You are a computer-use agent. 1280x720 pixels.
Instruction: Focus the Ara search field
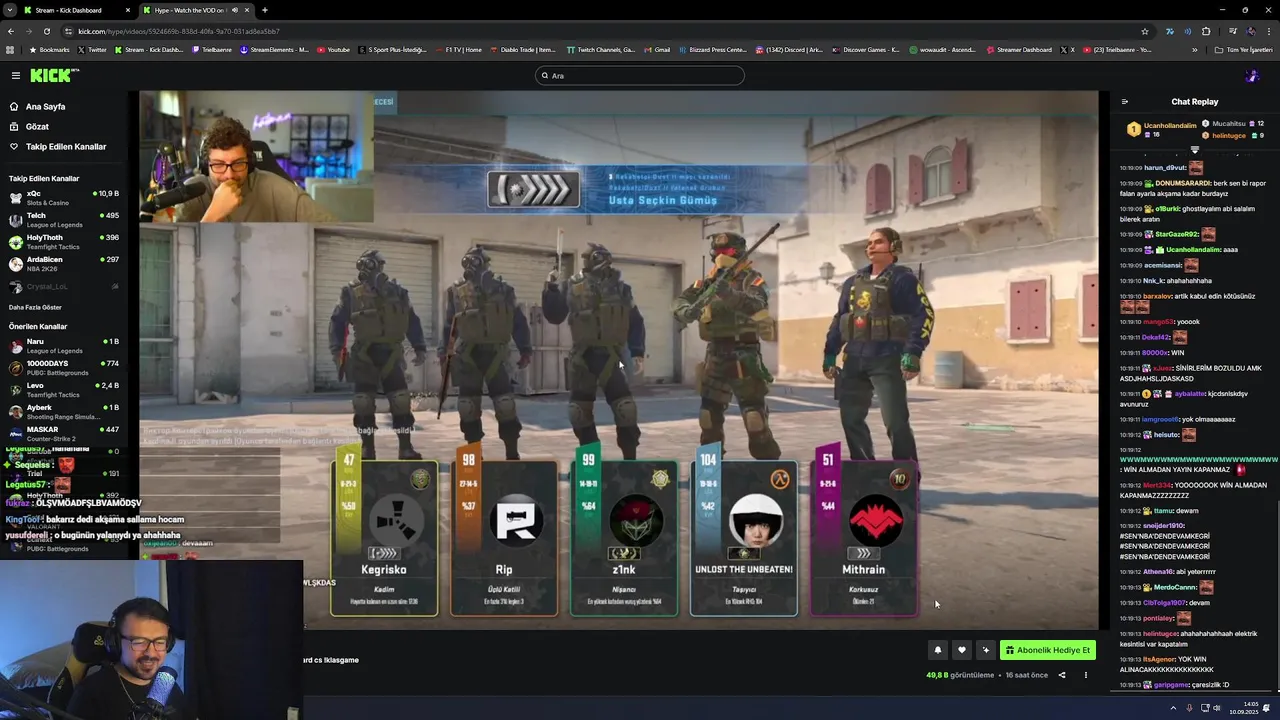pyautogui.click(x=640, y=76)
